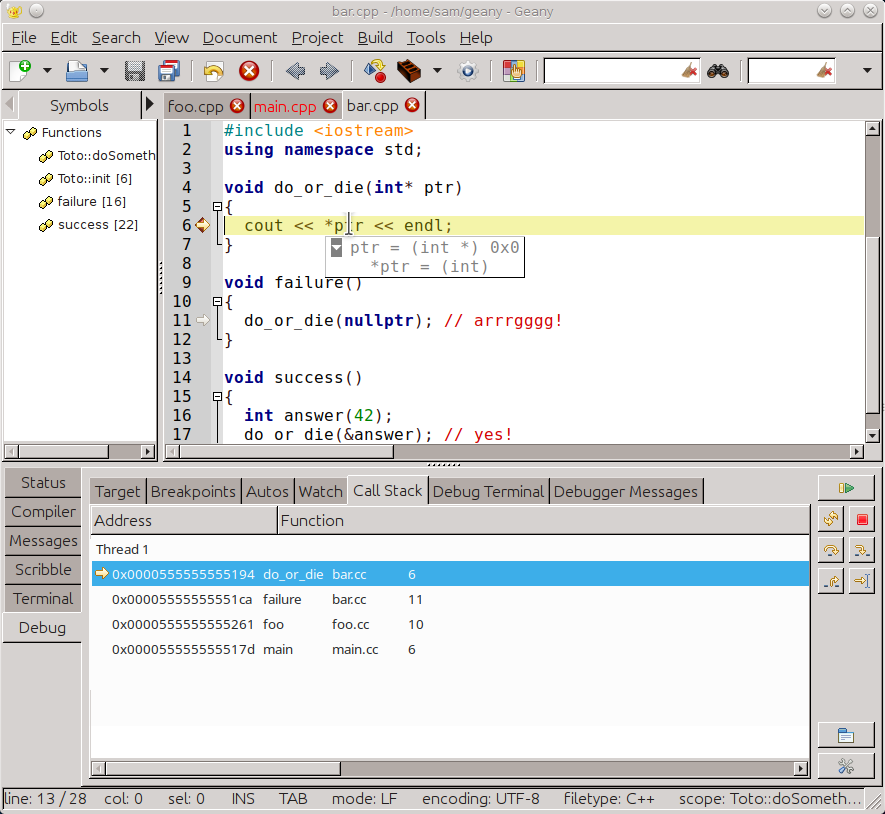This screenshot has width=885, height=814.
Task: Click the save all files icon
Action: (x=169, y=71)
